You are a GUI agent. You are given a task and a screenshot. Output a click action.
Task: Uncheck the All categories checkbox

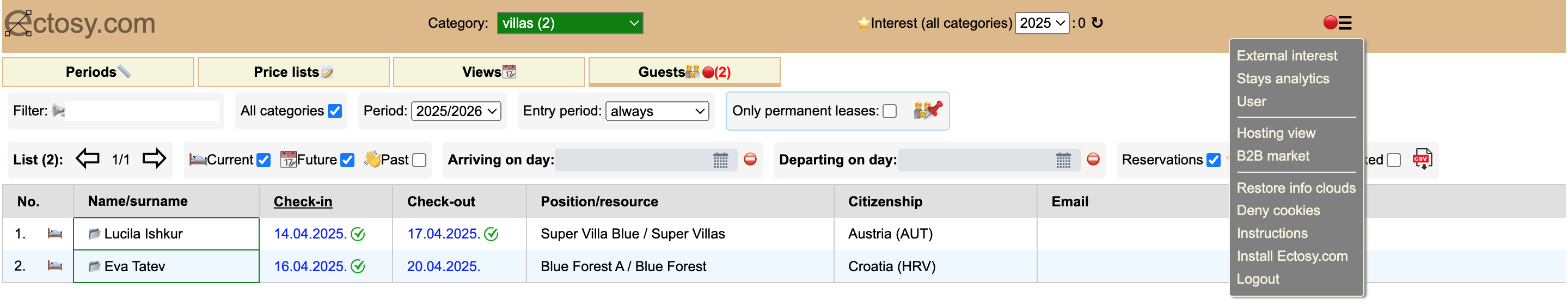[335, 111]
